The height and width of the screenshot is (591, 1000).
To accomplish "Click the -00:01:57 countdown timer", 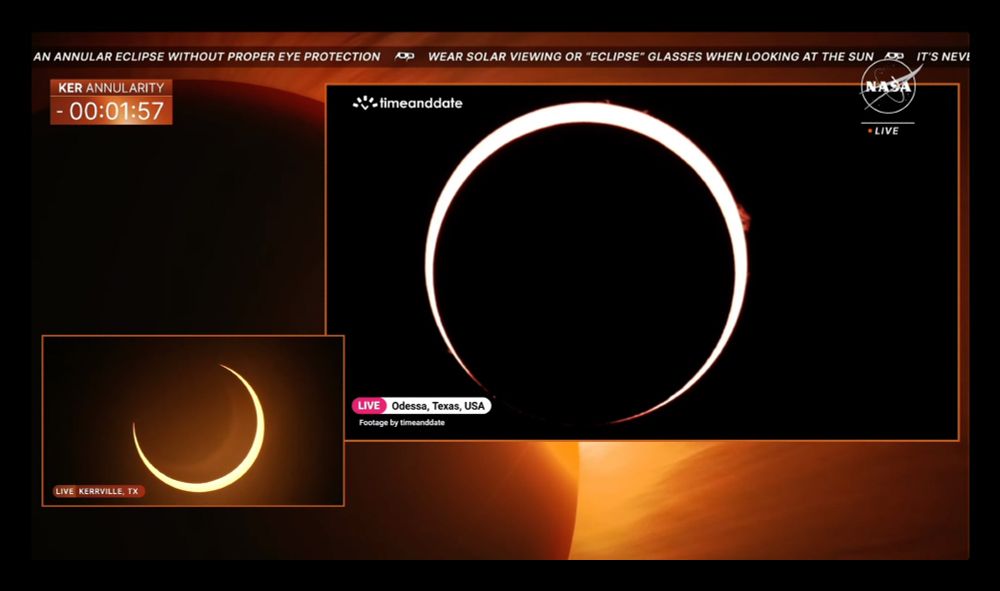I will click(111, 111).
